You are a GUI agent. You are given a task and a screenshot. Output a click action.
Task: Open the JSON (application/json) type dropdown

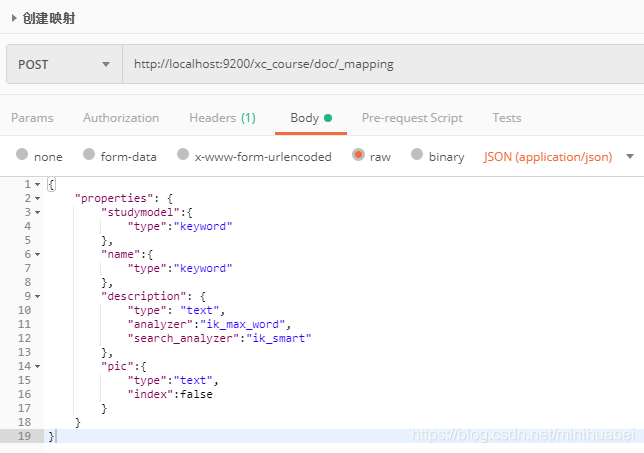559,156
